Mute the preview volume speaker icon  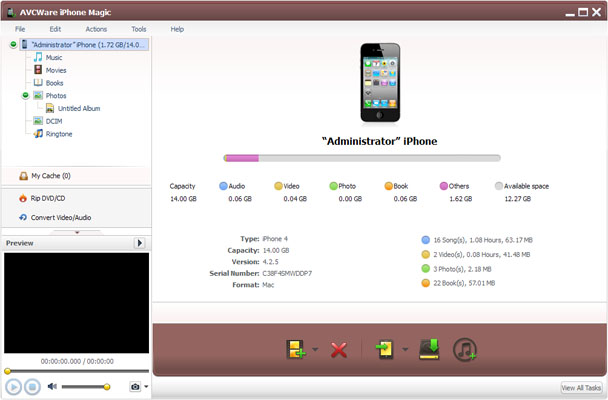pos(52,386)
